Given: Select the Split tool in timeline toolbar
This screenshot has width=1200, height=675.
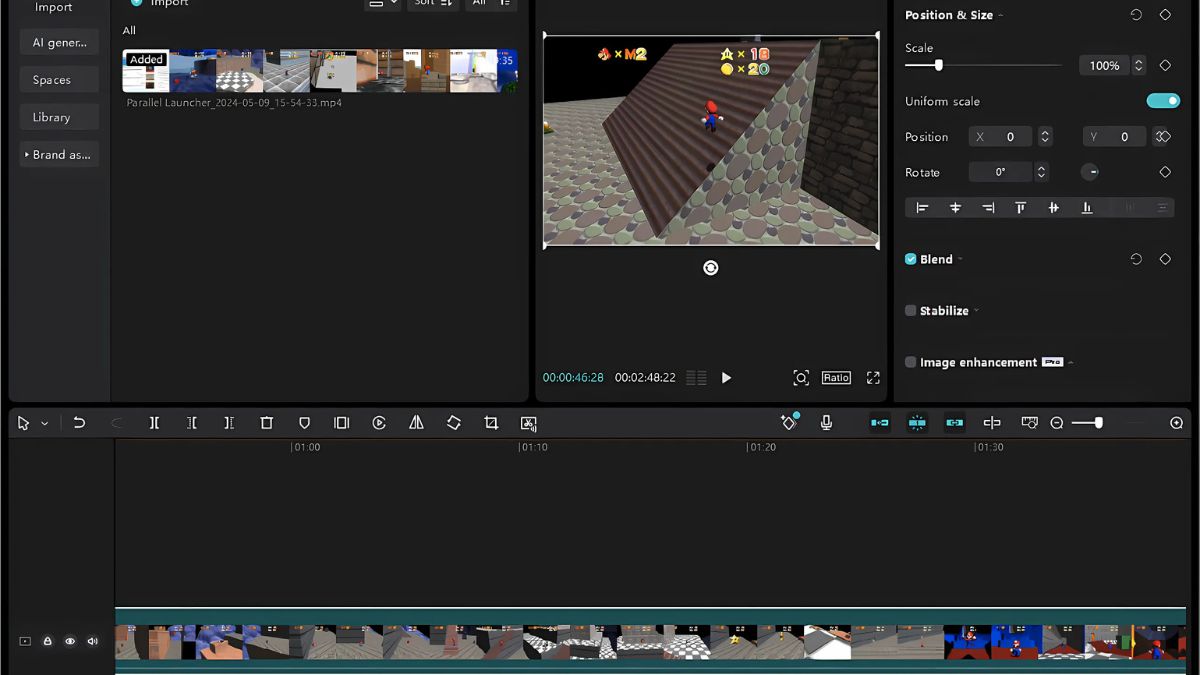Looking at the screenshot, I should coord(154,423).
